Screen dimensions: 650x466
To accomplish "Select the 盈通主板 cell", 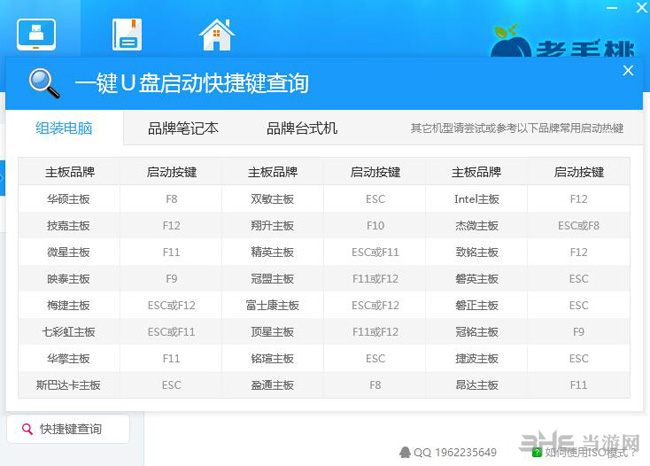I will click(x=272, y=385).
